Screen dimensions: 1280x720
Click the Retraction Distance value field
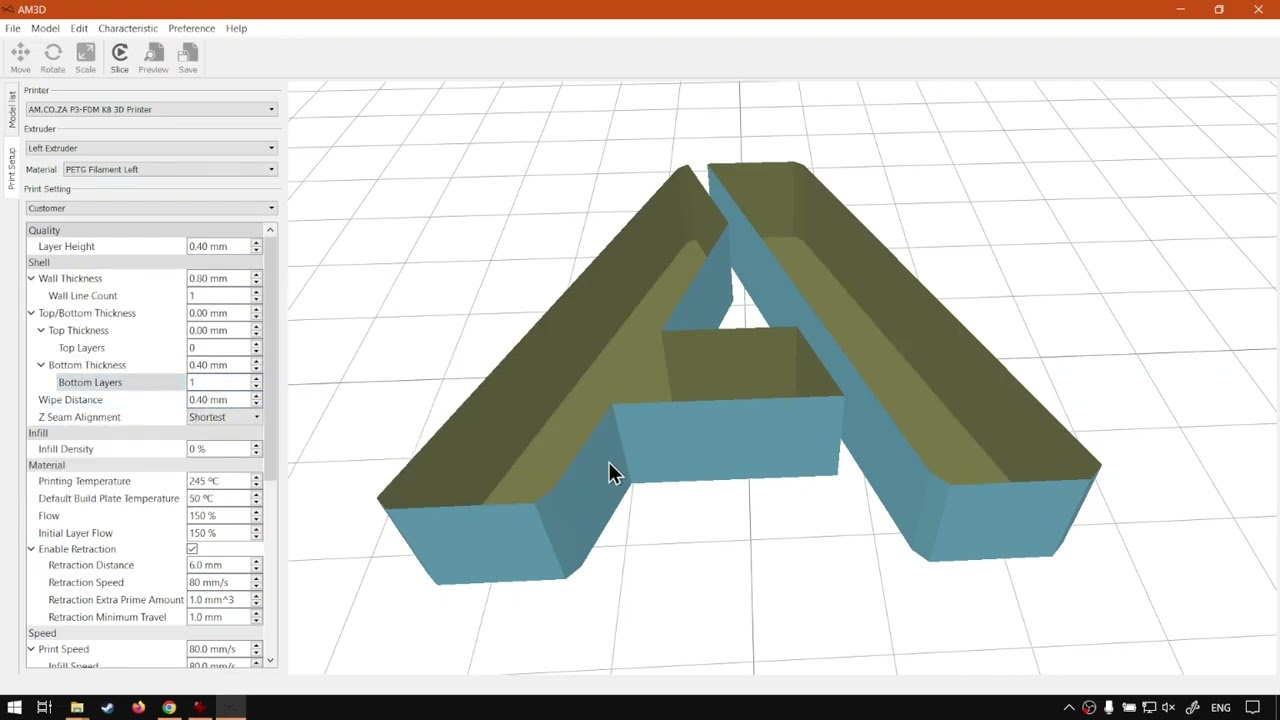coord(218,565)
